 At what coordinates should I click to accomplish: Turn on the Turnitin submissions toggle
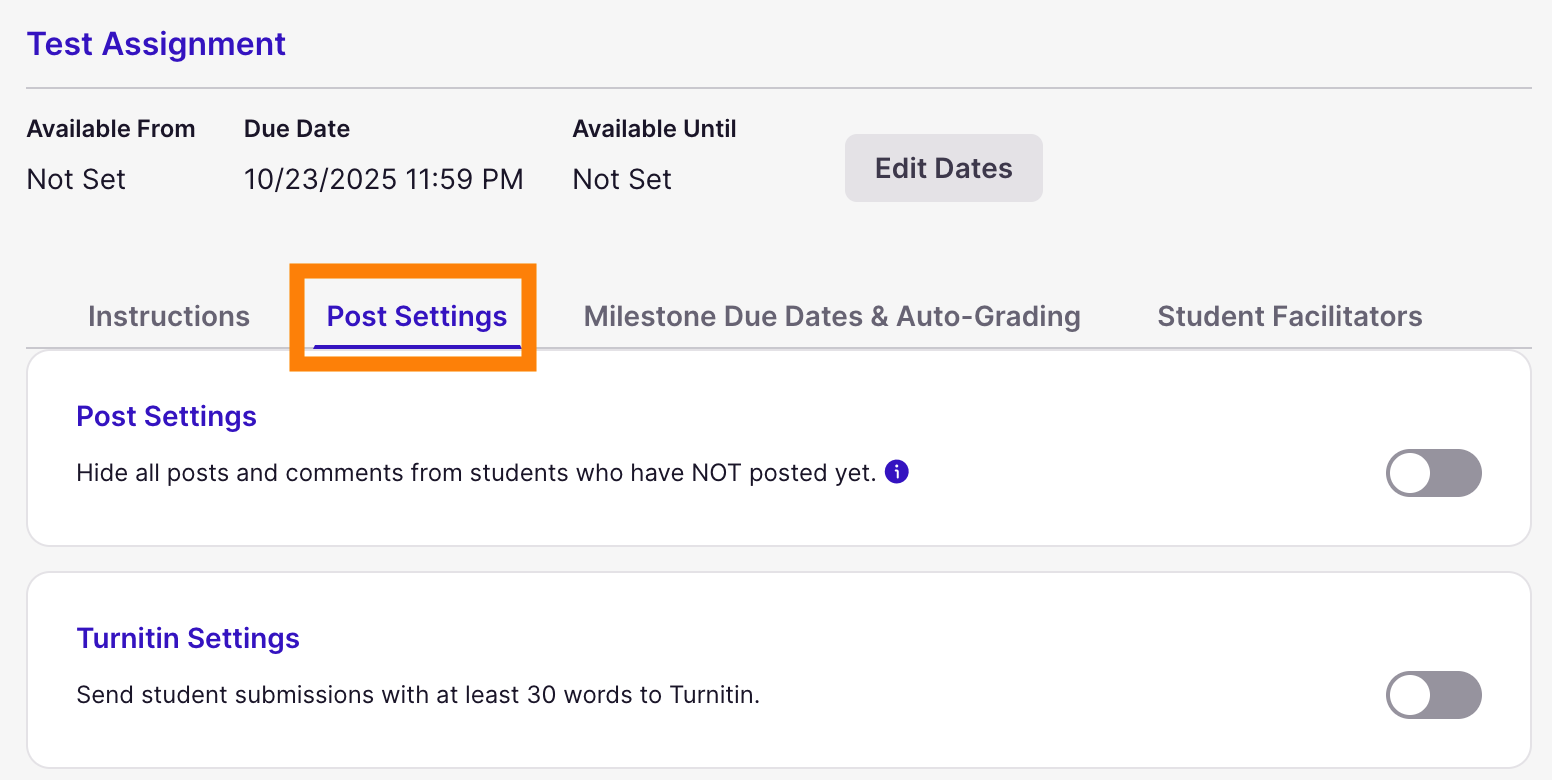(1433, 695)
